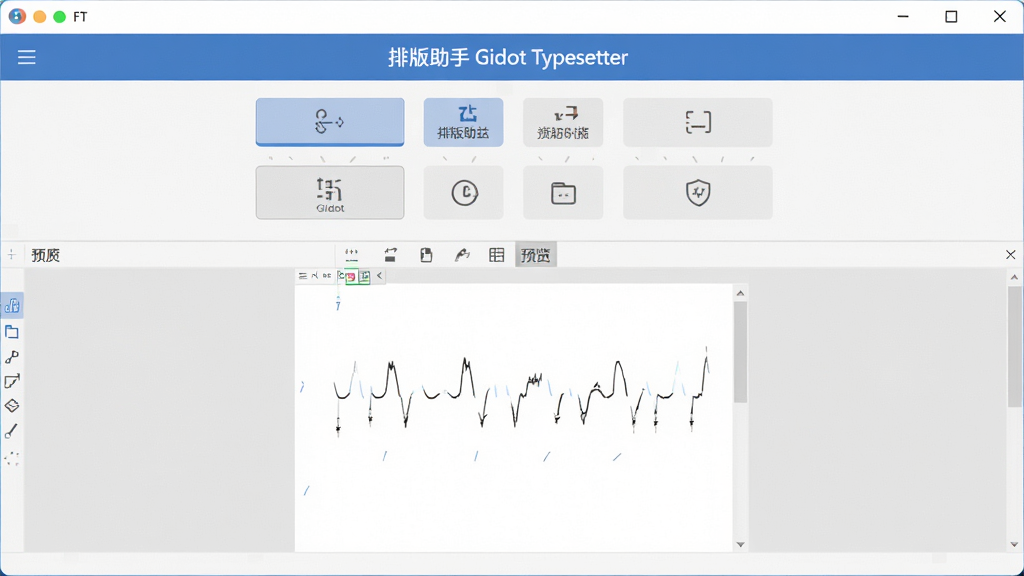Screen dimensions: 1024x576
Task: Click the shield icon tile
Action: coord(697,193)
